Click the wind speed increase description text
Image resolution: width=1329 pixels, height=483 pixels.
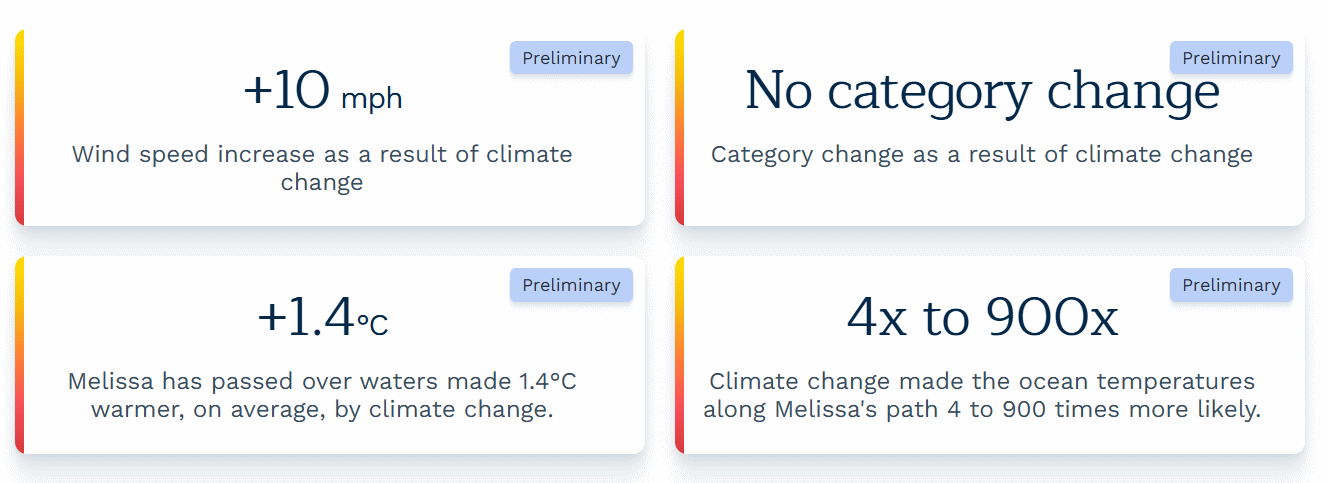(x=322, y=168)
